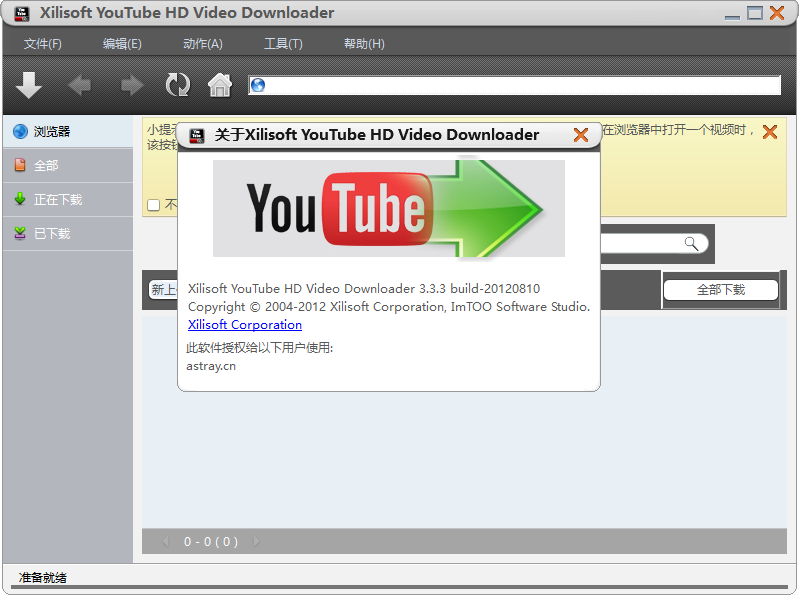Go back with the left arrow icon
Viewport: 799px width, 595px height.
tap(79, 85)
